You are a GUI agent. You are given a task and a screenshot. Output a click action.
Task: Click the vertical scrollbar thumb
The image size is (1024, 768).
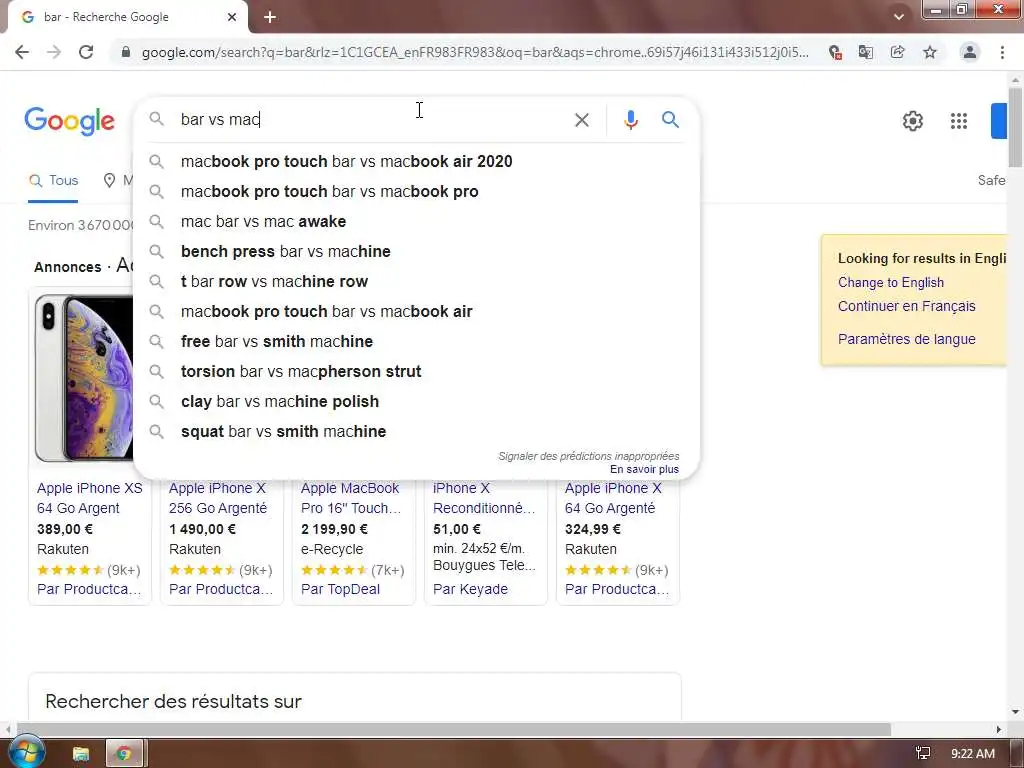click(1015, 127)
